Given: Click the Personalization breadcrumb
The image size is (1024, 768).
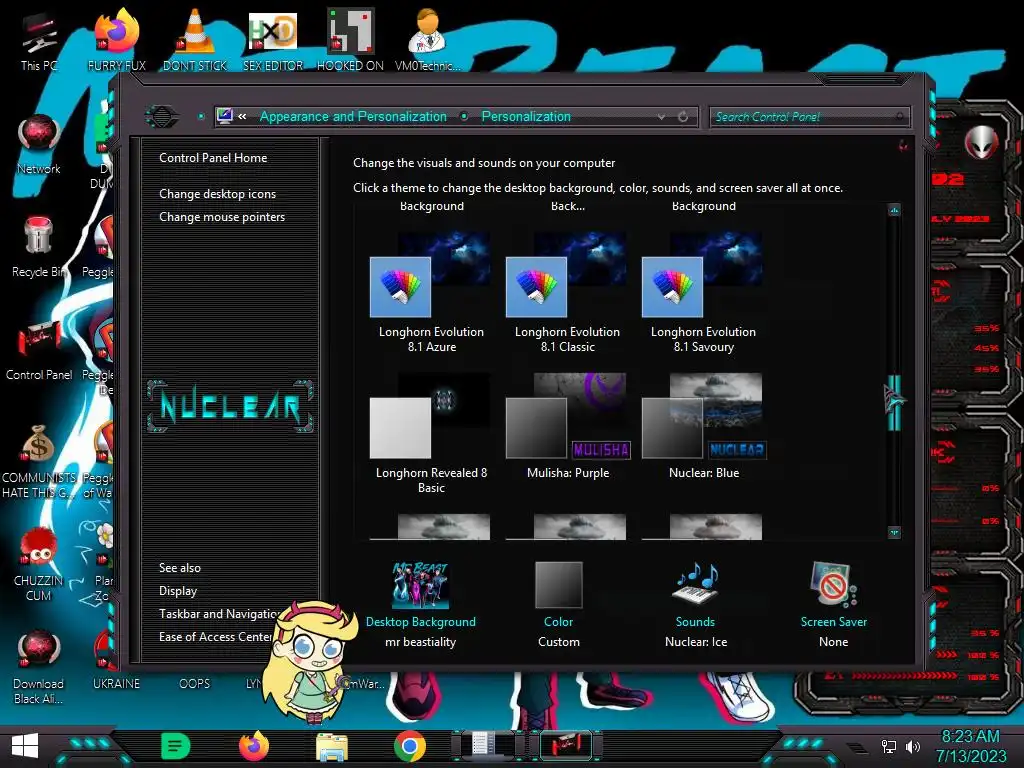Looking at the screenshot, I should pos(526,116).
